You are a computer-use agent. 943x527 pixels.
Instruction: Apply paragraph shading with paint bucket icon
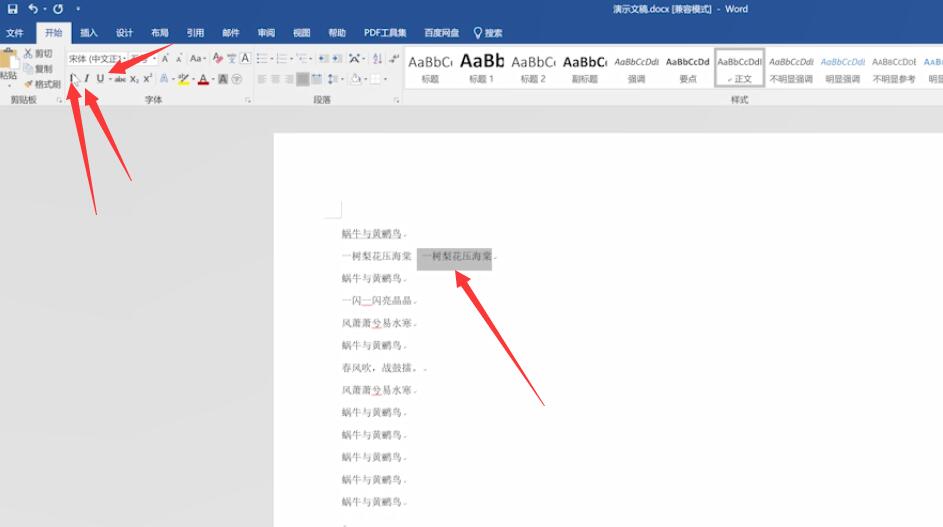tap(356, 79)
